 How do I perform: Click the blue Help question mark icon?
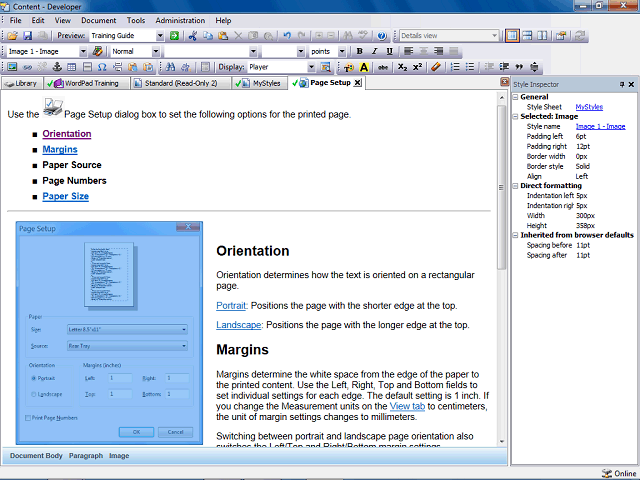382,36
